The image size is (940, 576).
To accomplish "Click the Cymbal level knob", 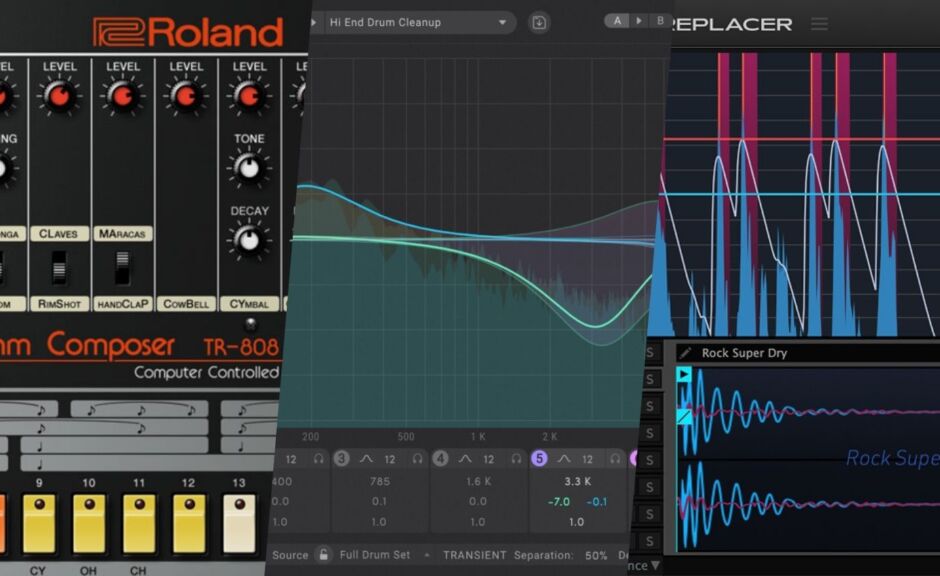I will 249,96.
